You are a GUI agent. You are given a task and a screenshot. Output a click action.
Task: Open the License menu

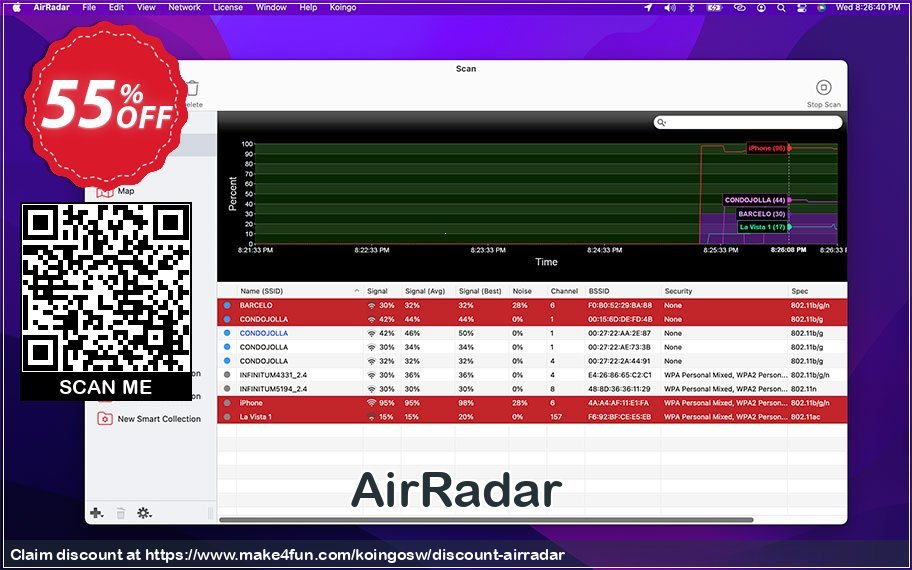[x=228, y=8]
